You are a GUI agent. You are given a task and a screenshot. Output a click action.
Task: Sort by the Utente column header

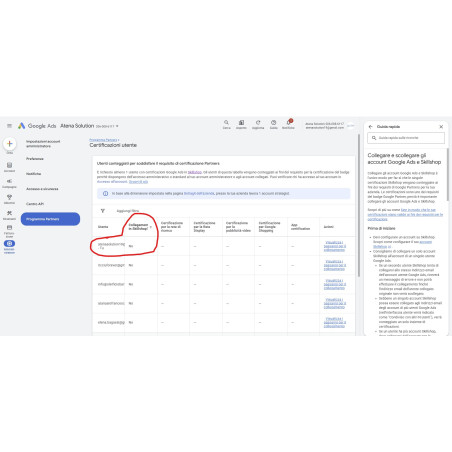click(103, 227)
